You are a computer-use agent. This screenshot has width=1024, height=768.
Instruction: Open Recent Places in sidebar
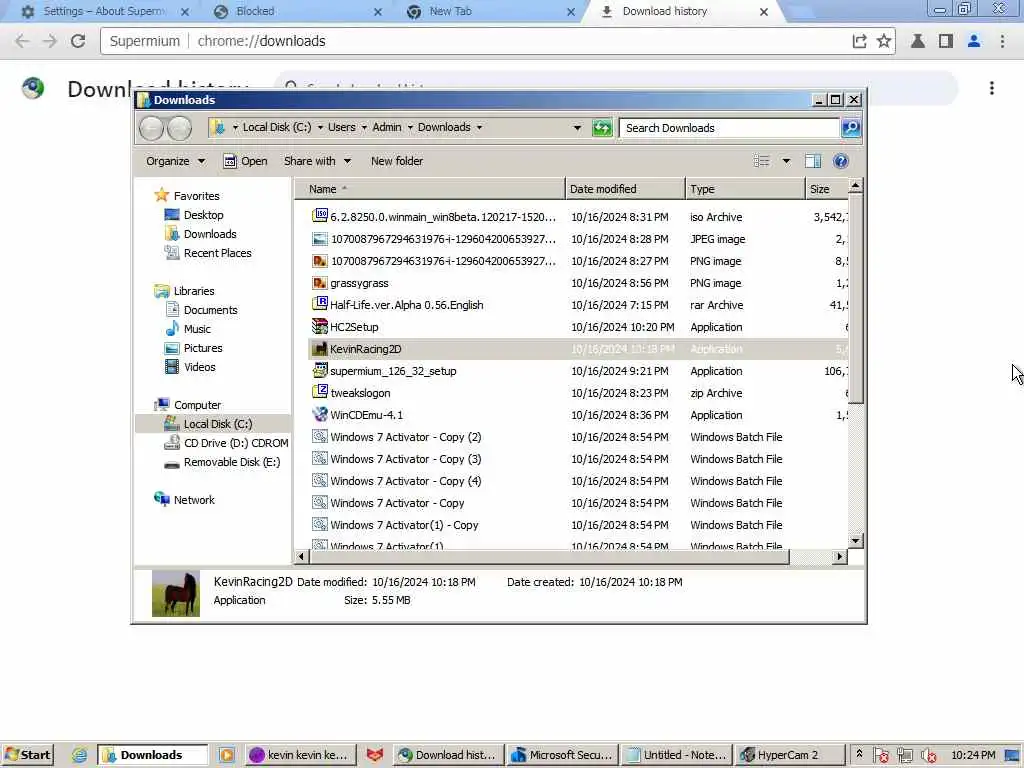208,253
